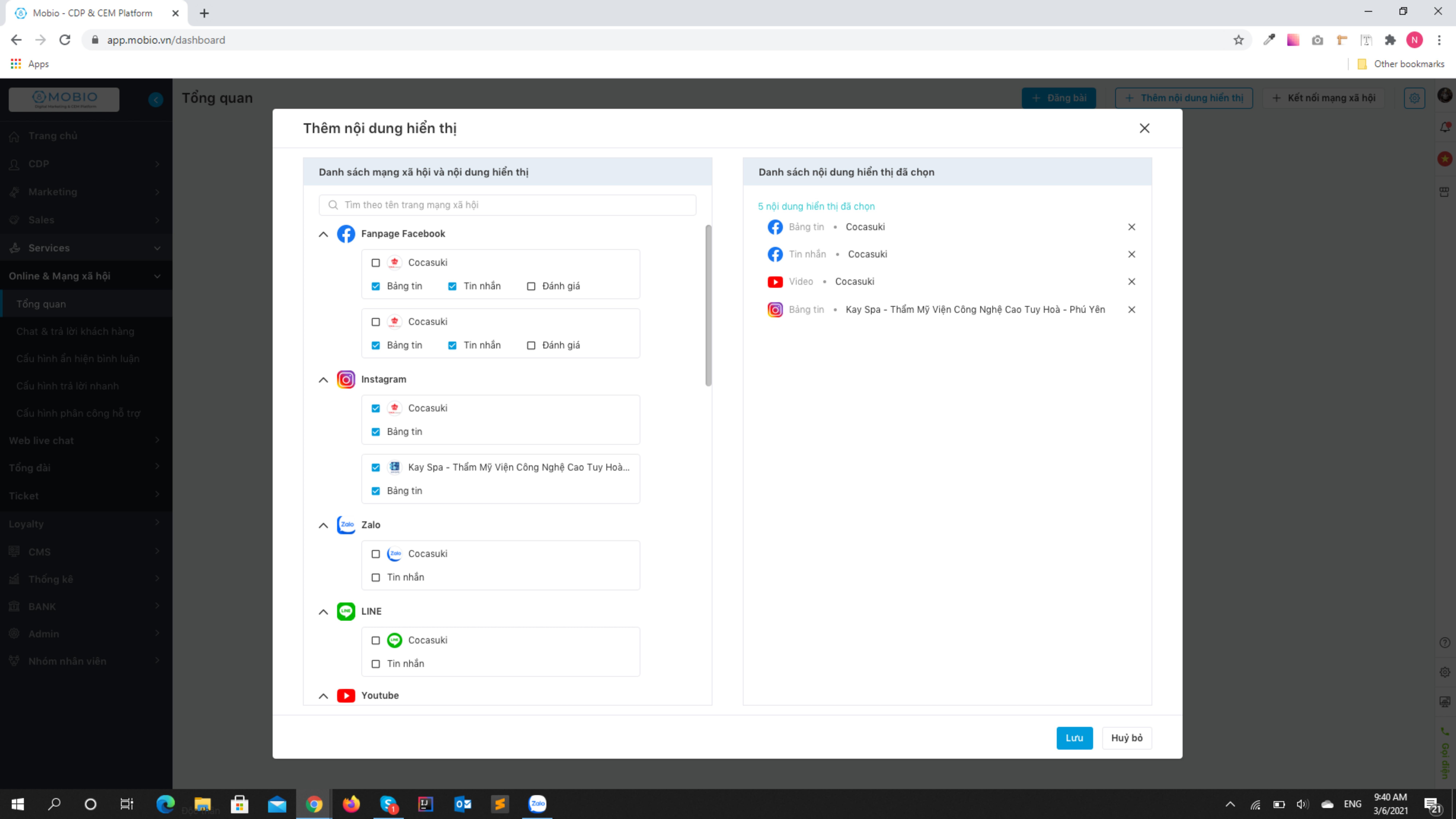Image resolution: width=1456 pixels, height=819 pixels.
Task: Collapse the Zalo group
Action: tap(323, 526)
